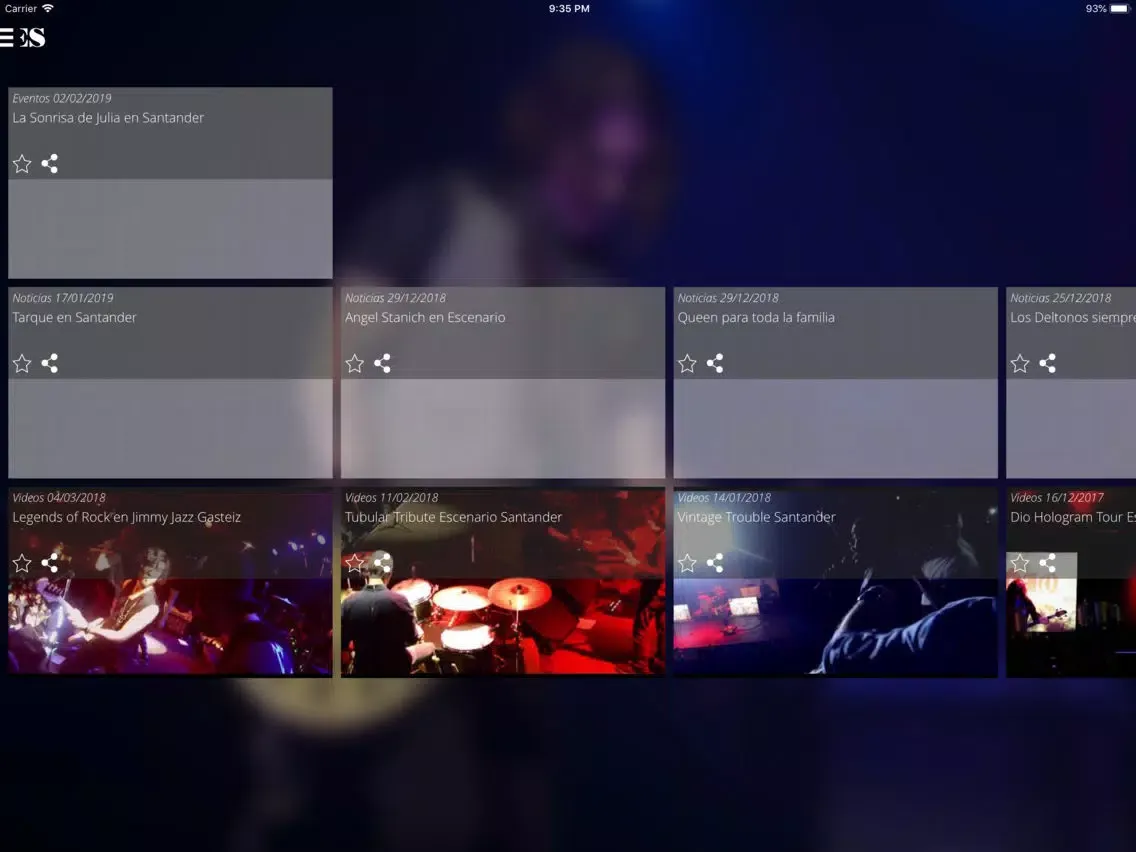Open Legends of Rock en Jimmy Jazz Gasteiz title
Screen dimensions: 1136x852
coord(126,517)
